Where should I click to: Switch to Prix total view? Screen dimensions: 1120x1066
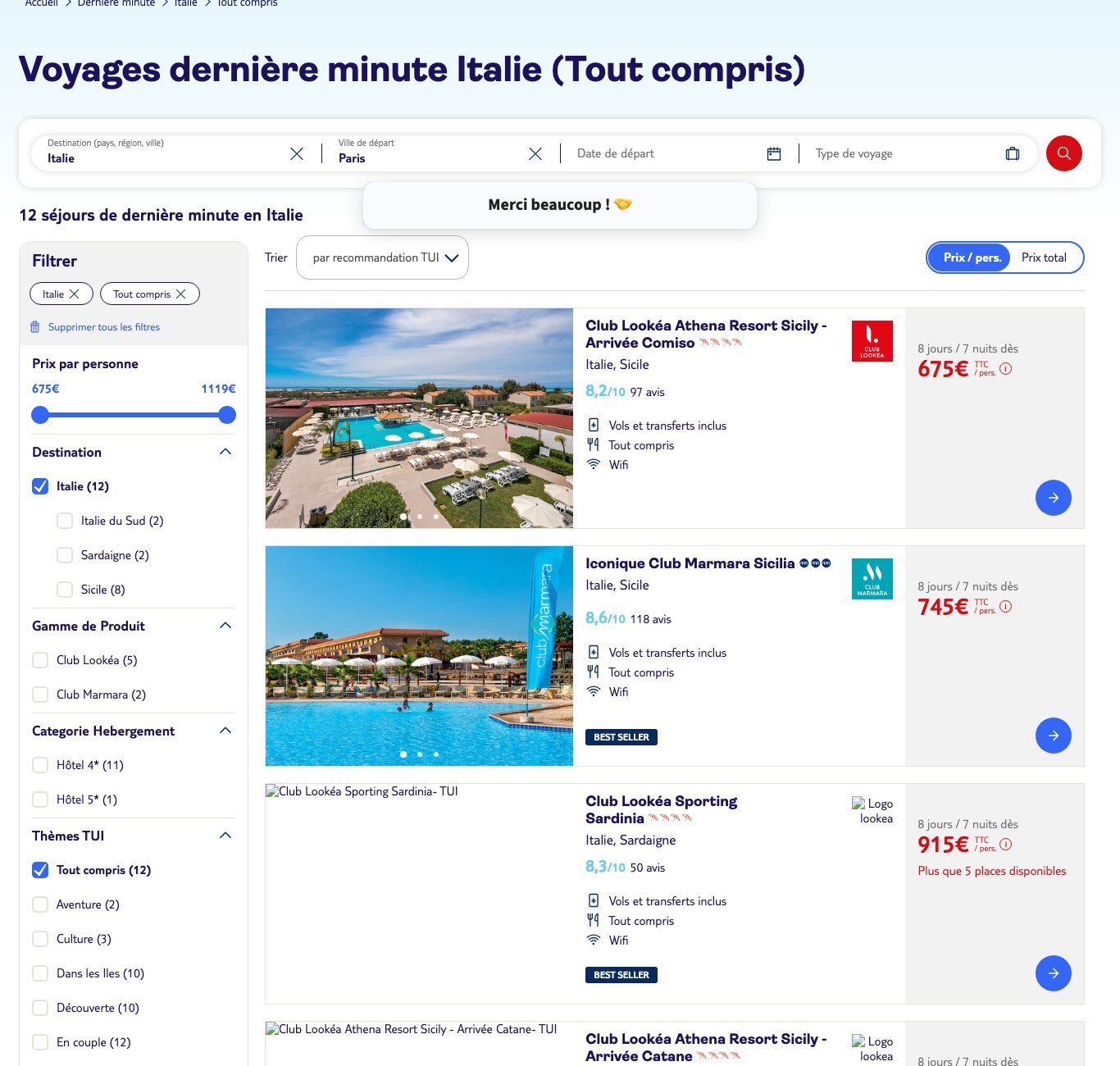(x=1044, y=257)
